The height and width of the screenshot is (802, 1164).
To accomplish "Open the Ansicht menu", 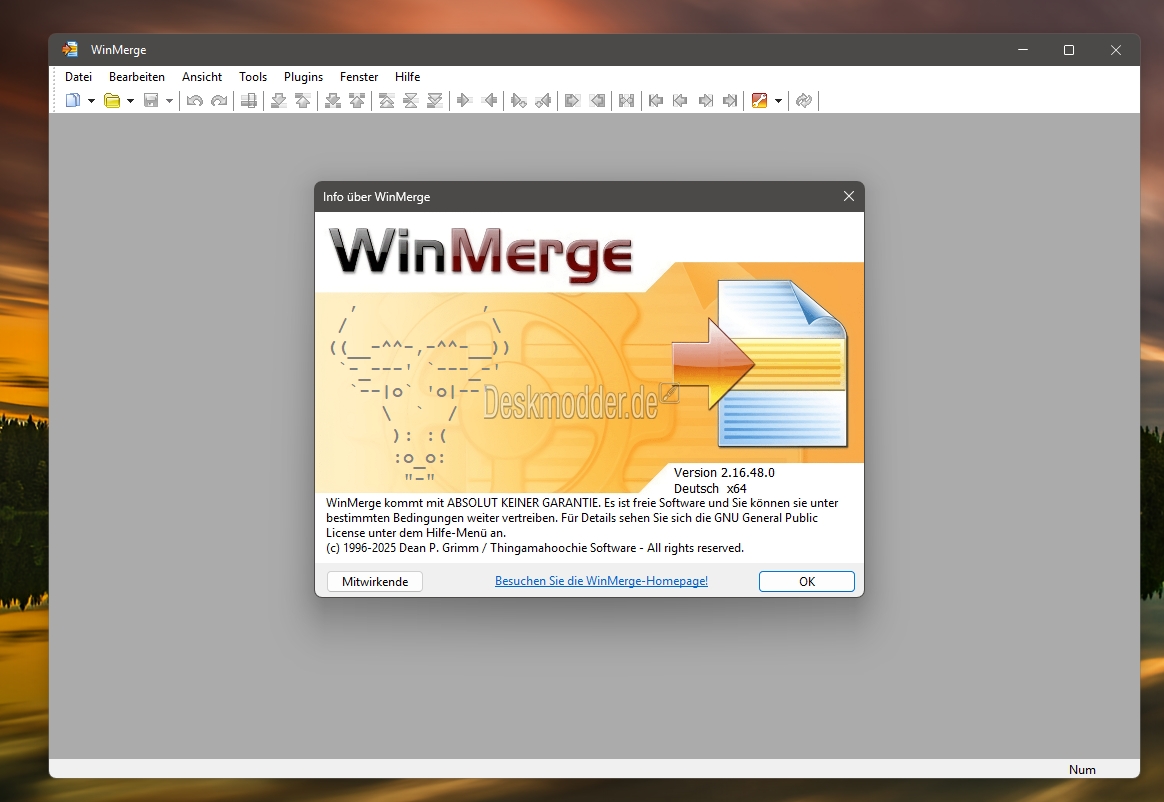I will [x=202, y=76].
